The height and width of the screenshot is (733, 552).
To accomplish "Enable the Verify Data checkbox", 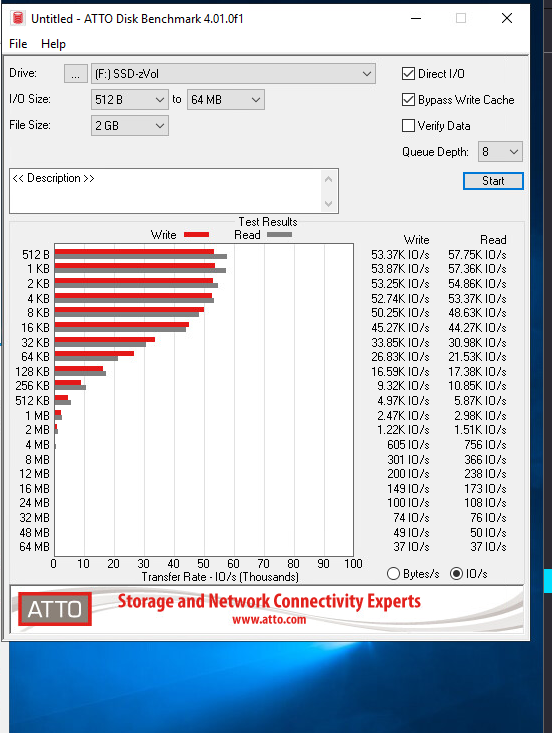I will coord(408,126).
